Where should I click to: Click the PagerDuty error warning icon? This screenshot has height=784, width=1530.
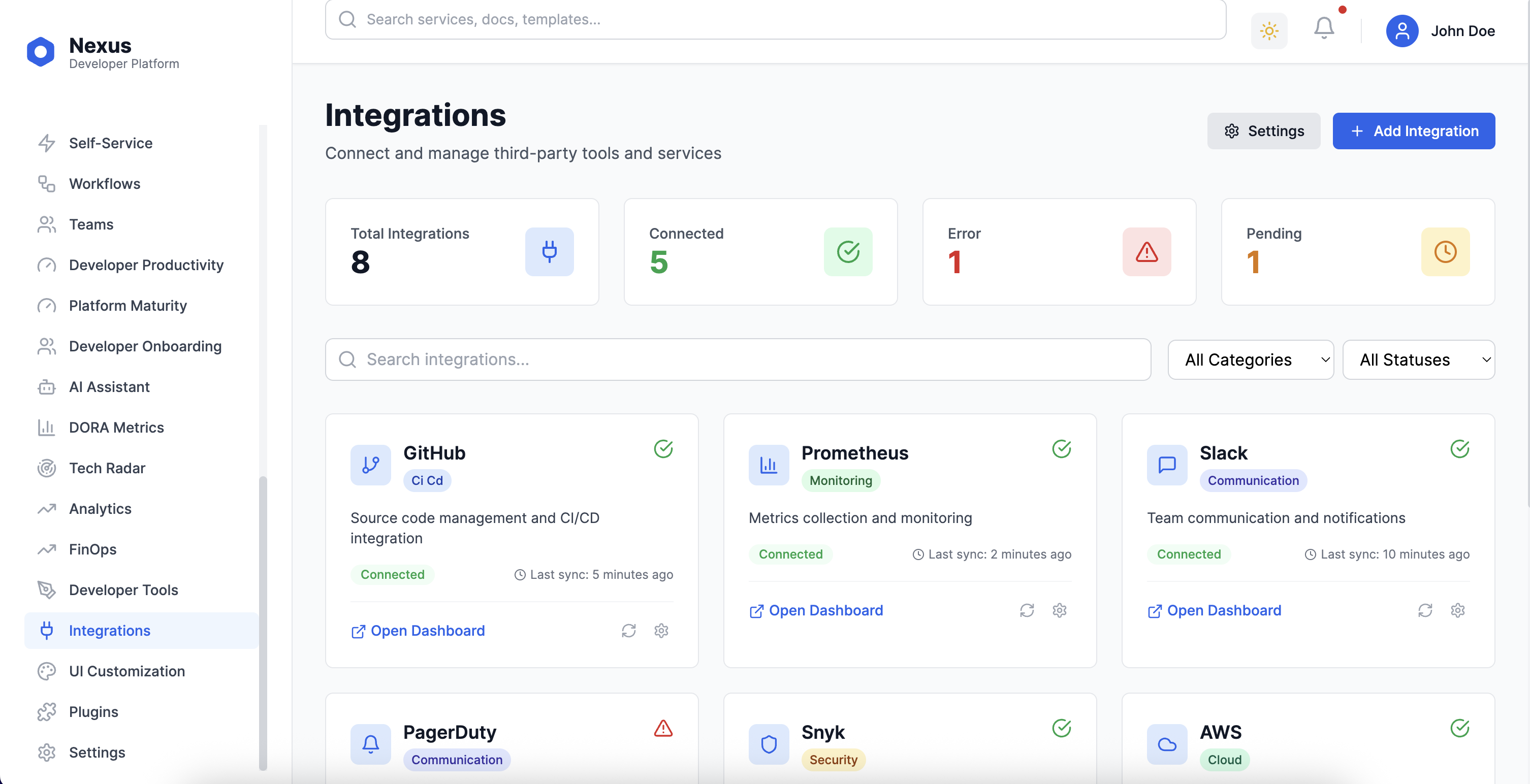pos(663,728)
